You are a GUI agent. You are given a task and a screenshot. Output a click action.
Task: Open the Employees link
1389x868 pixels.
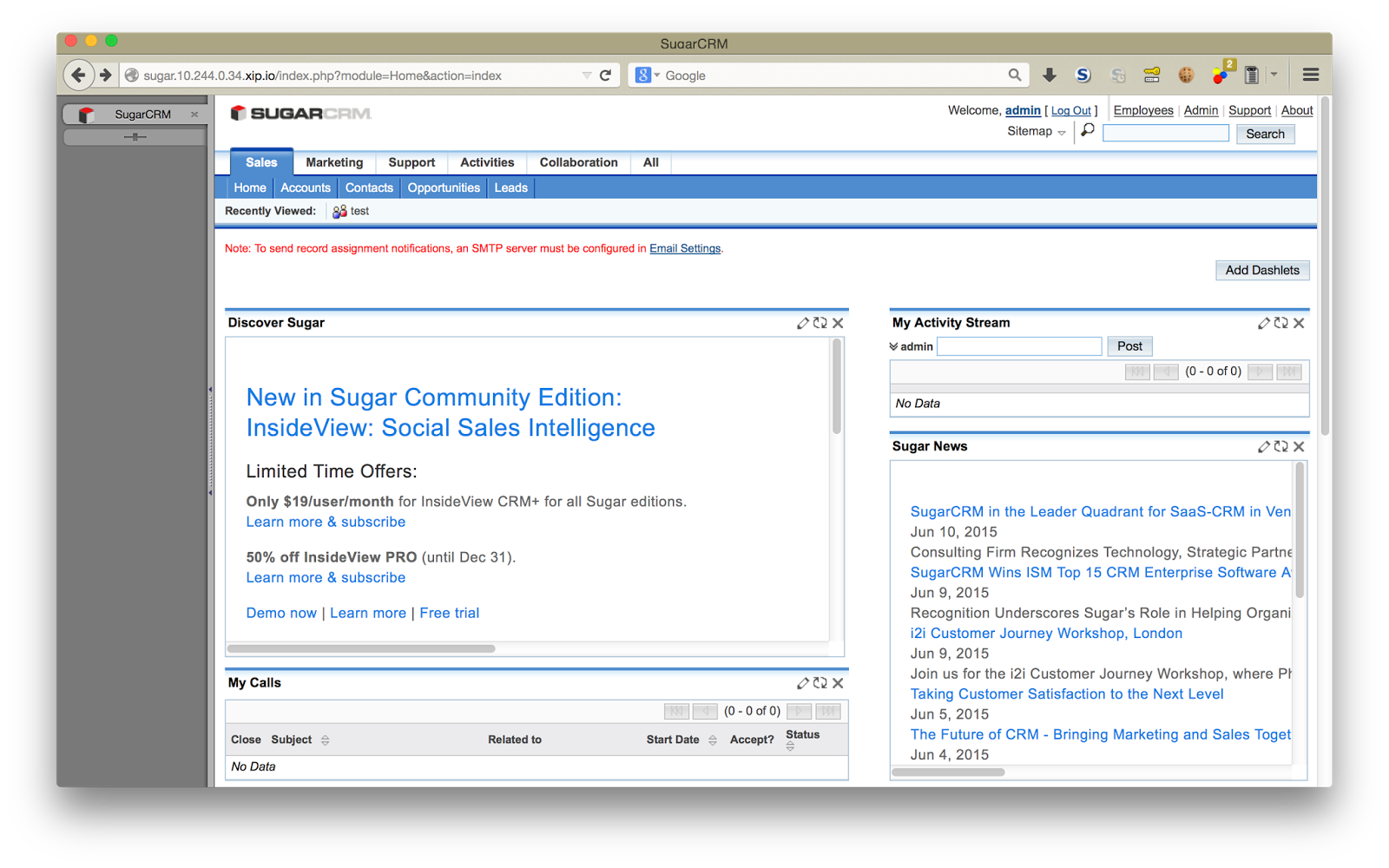click(x=1143, y=110)
